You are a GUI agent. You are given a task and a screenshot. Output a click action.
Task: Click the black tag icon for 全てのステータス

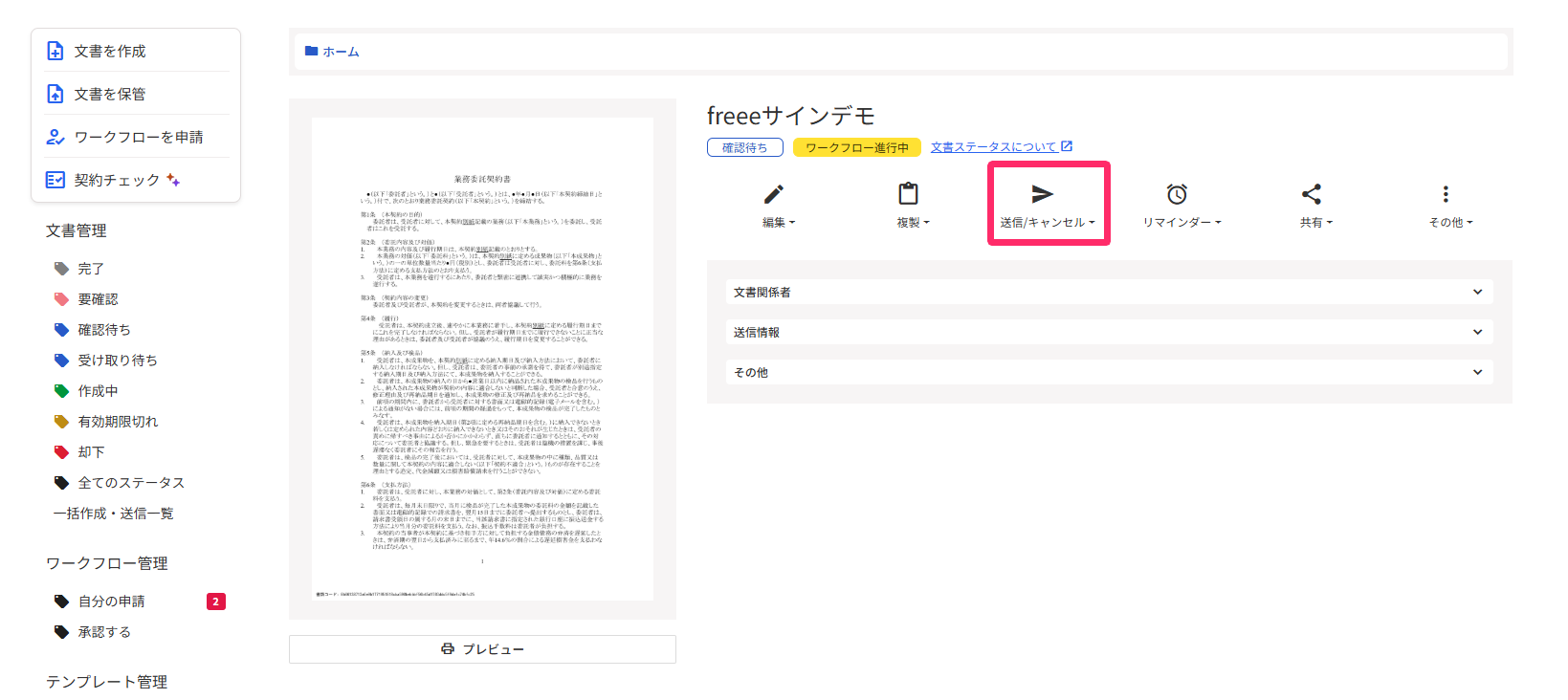click(x=62, y=483)
